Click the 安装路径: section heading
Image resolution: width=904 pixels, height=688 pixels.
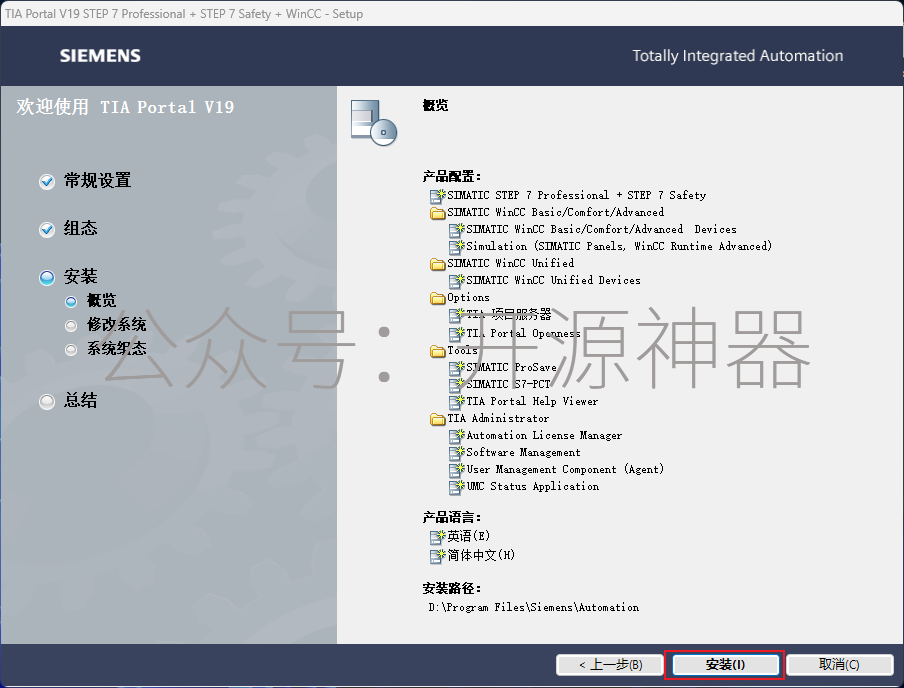[451, 588]
